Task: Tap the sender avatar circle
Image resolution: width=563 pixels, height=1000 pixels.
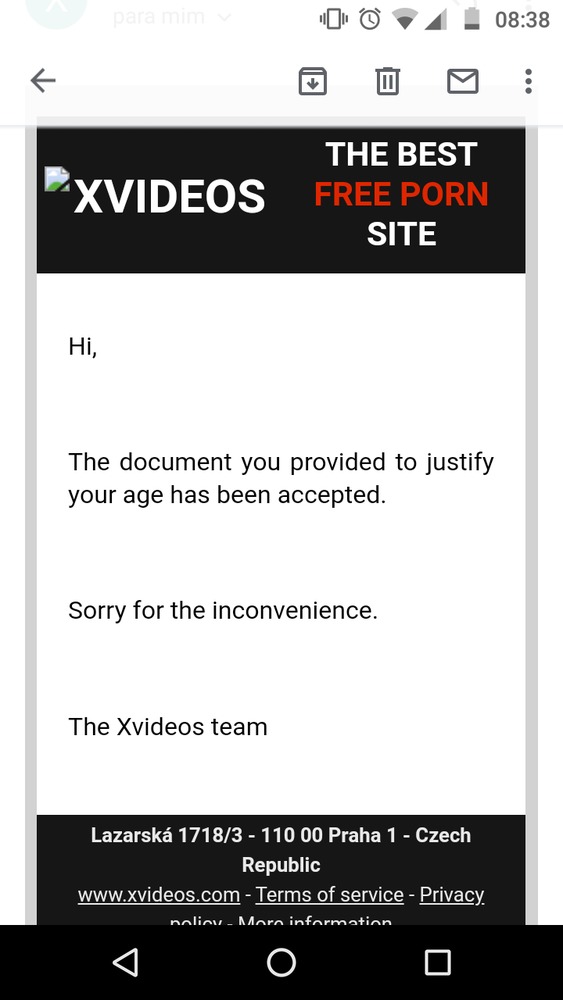Action: point(56,11)
